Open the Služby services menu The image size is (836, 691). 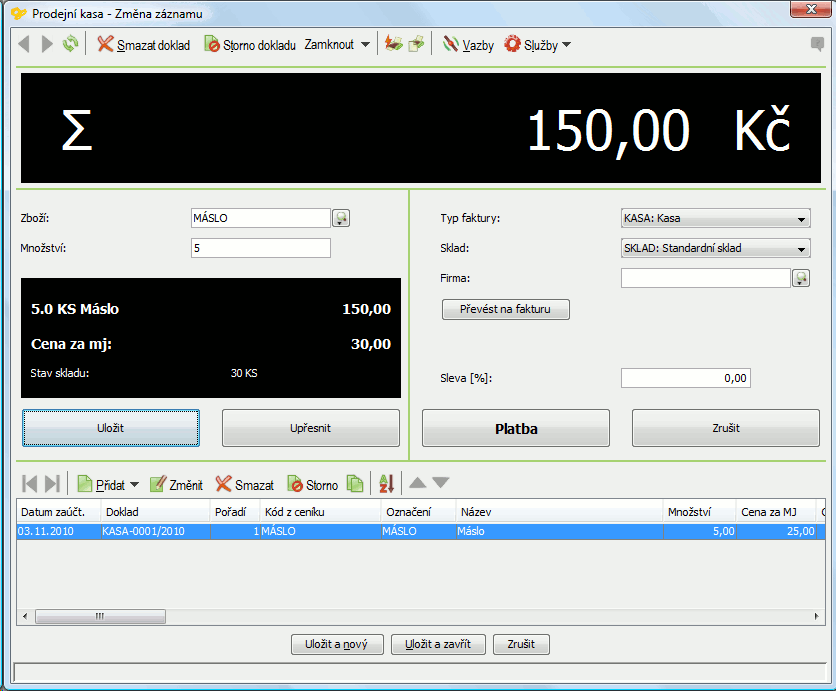click(537, 45)
